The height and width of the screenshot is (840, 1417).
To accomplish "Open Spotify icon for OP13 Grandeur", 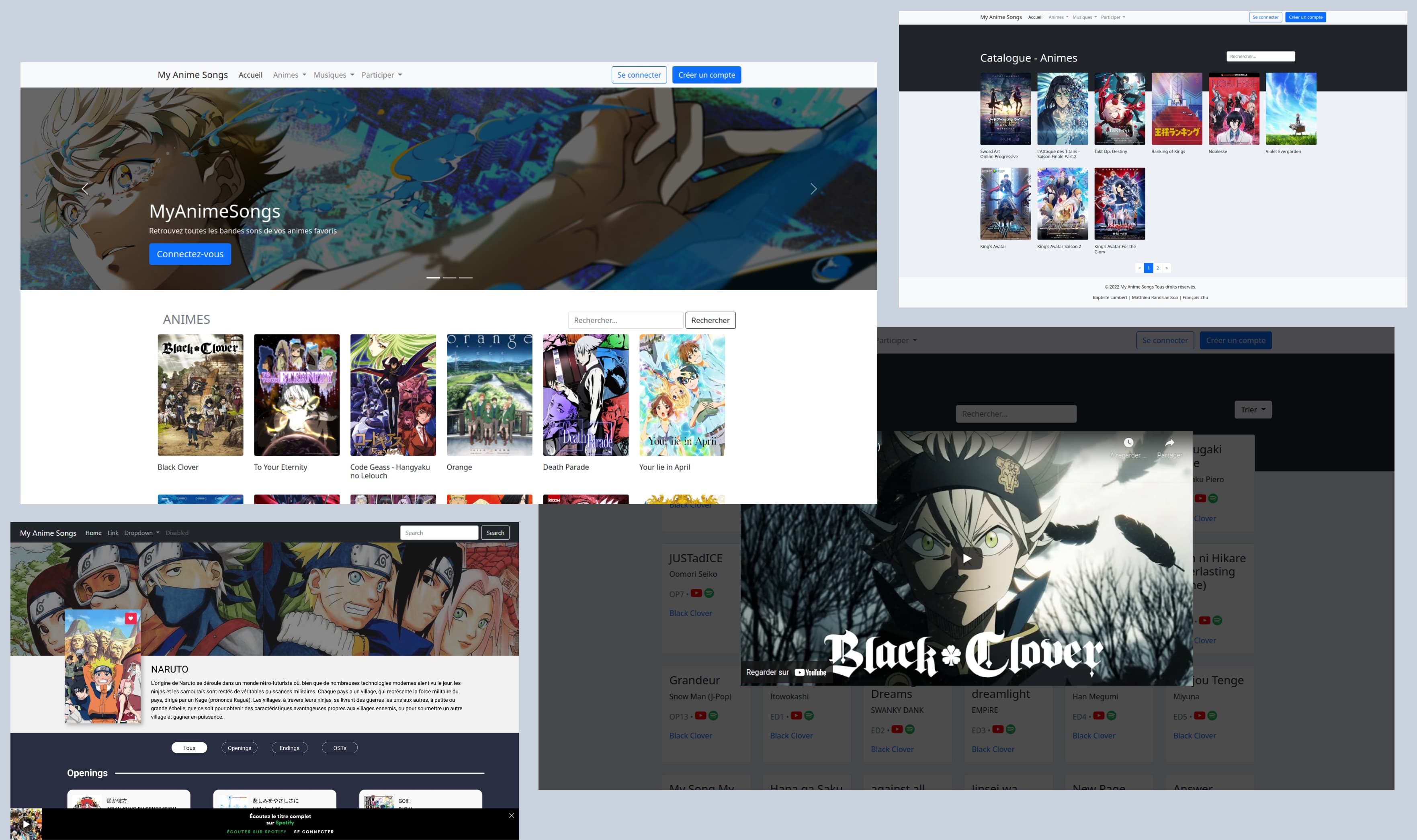I will 713,715.
